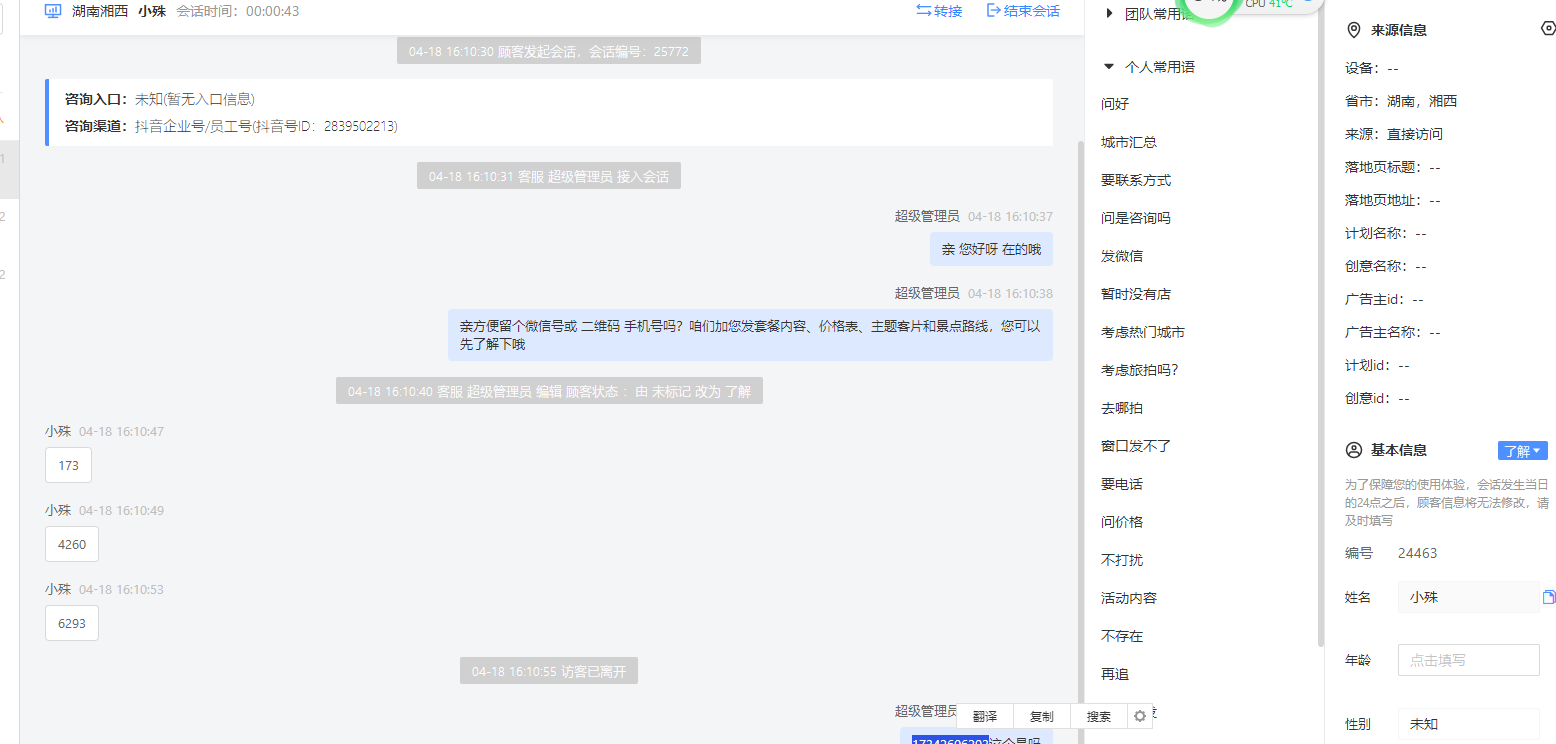The height and width of the screenshot is (744, 1556).
Task: Click the customer message 4260
Action: click(x=72, y=544)
